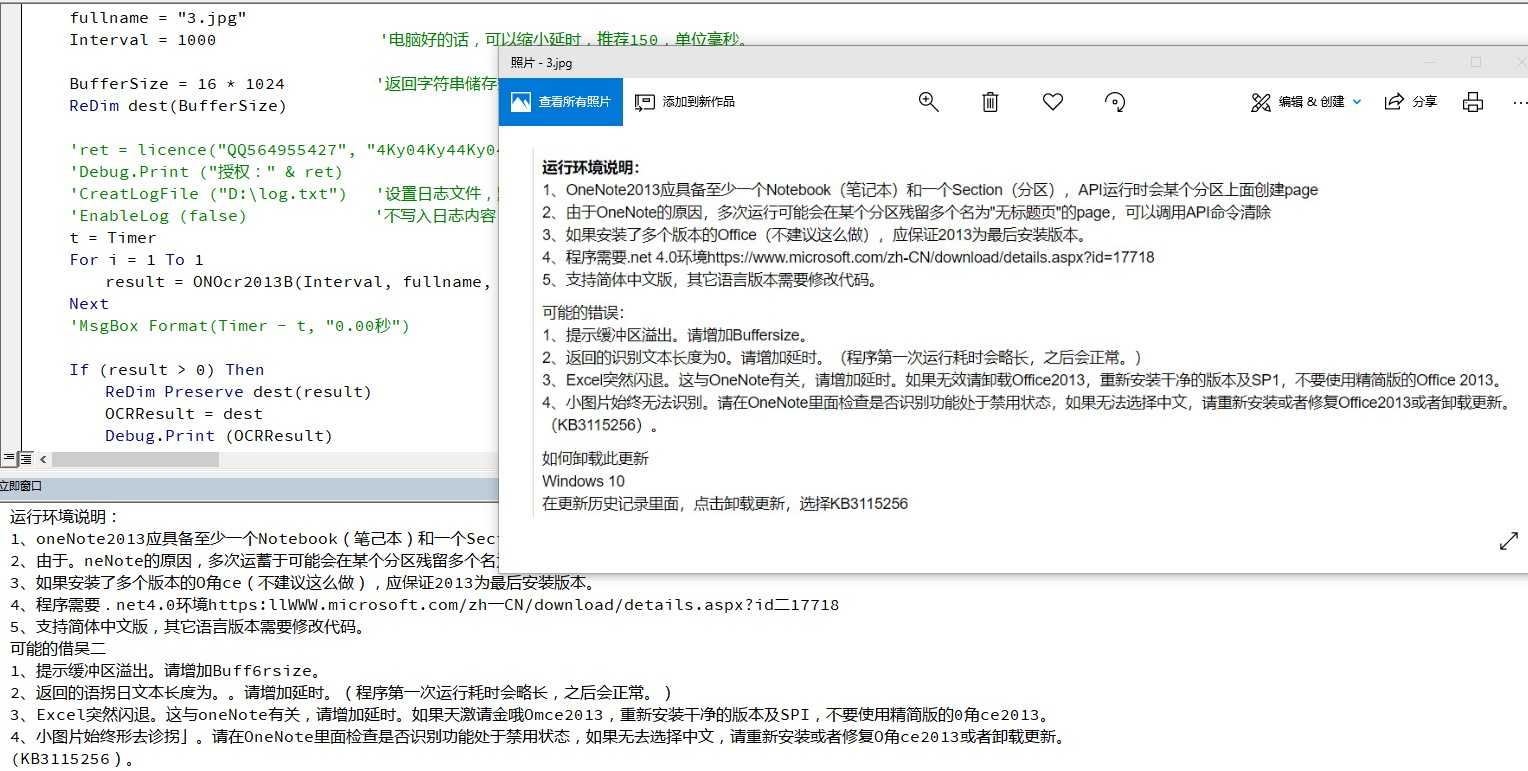Click commented line 'Debug.Print ("授权：" & ret)
Screen dimensions: 1528x771
coord(206,172)
